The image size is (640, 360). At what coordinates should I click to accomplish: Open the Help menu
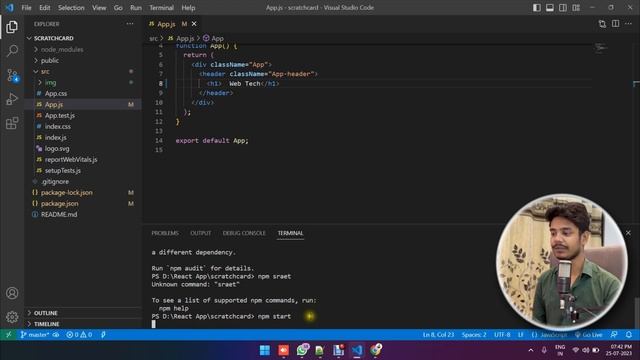coord(188,8)
